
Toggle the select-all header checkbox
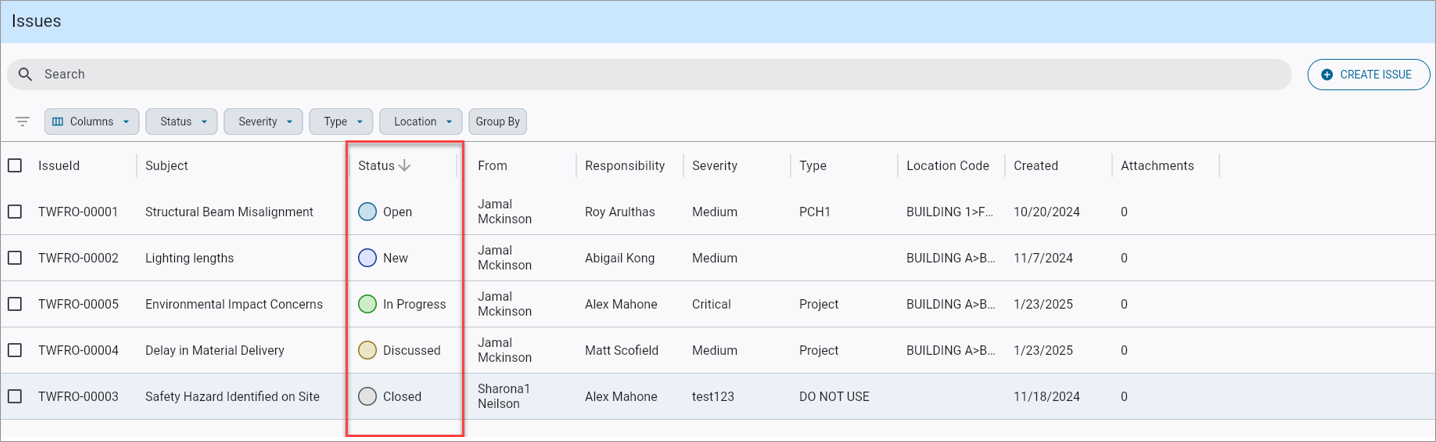[15, 166]
